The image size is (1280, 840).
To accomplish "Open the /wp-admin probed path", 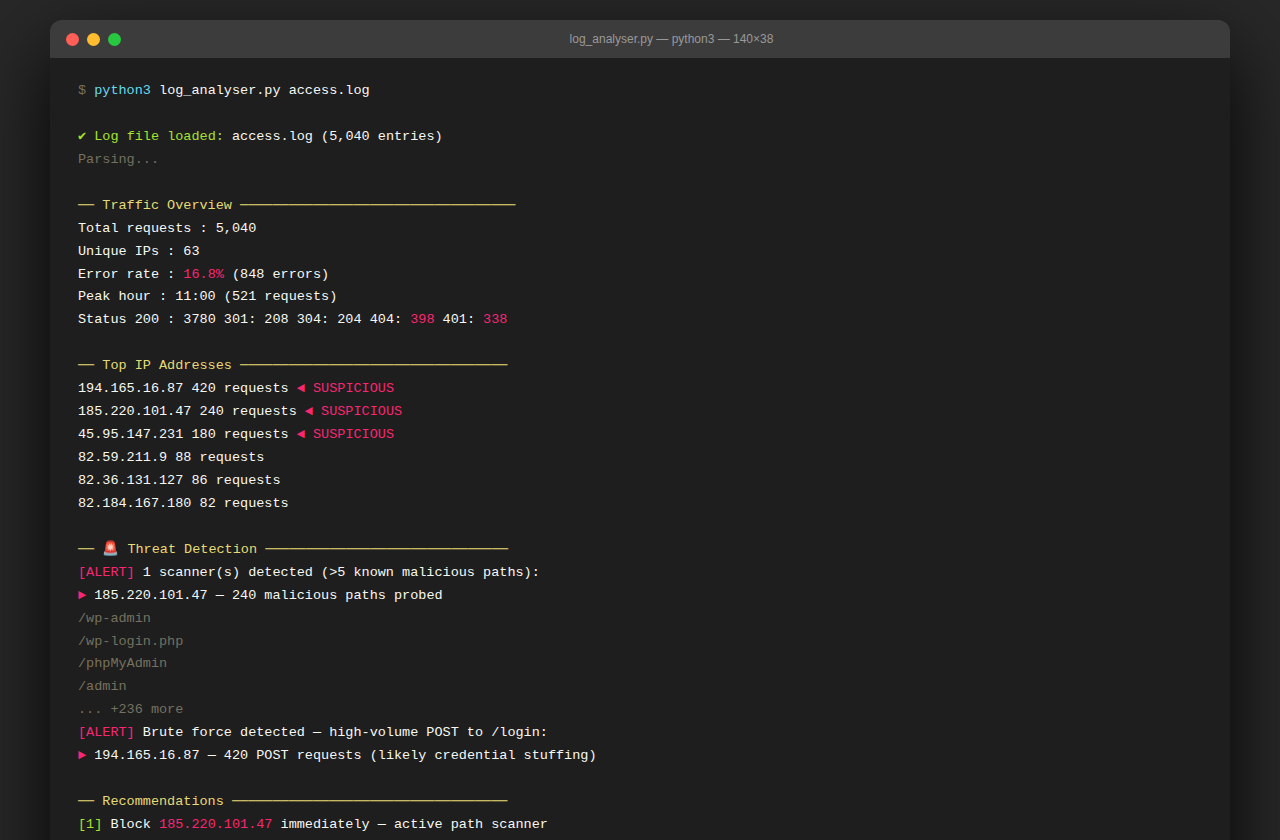I will 114,617.
